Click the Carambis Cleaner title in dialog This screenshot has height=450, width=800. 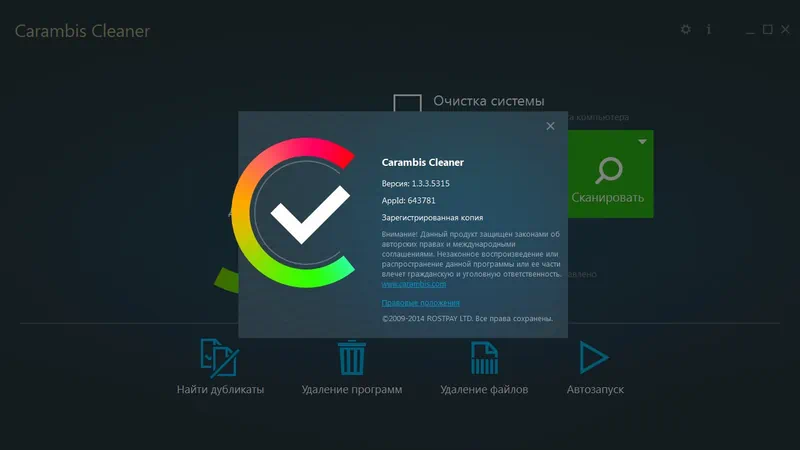pos(422,162)
